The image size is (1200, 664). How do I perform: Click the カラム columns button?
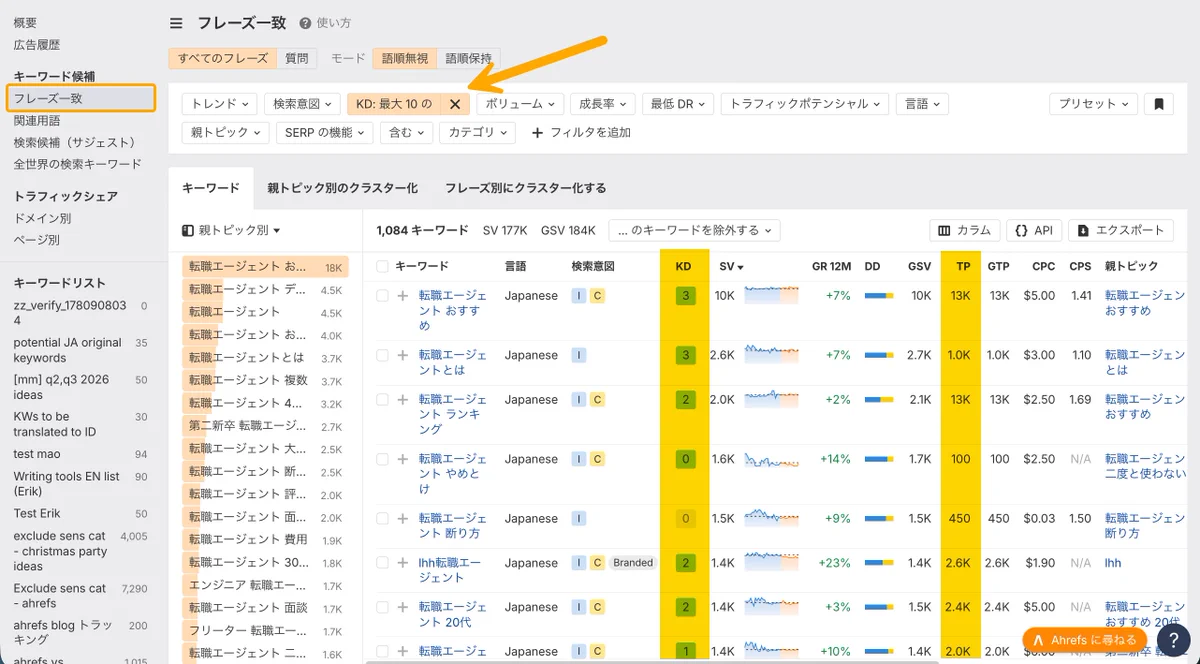coord(964,230)
